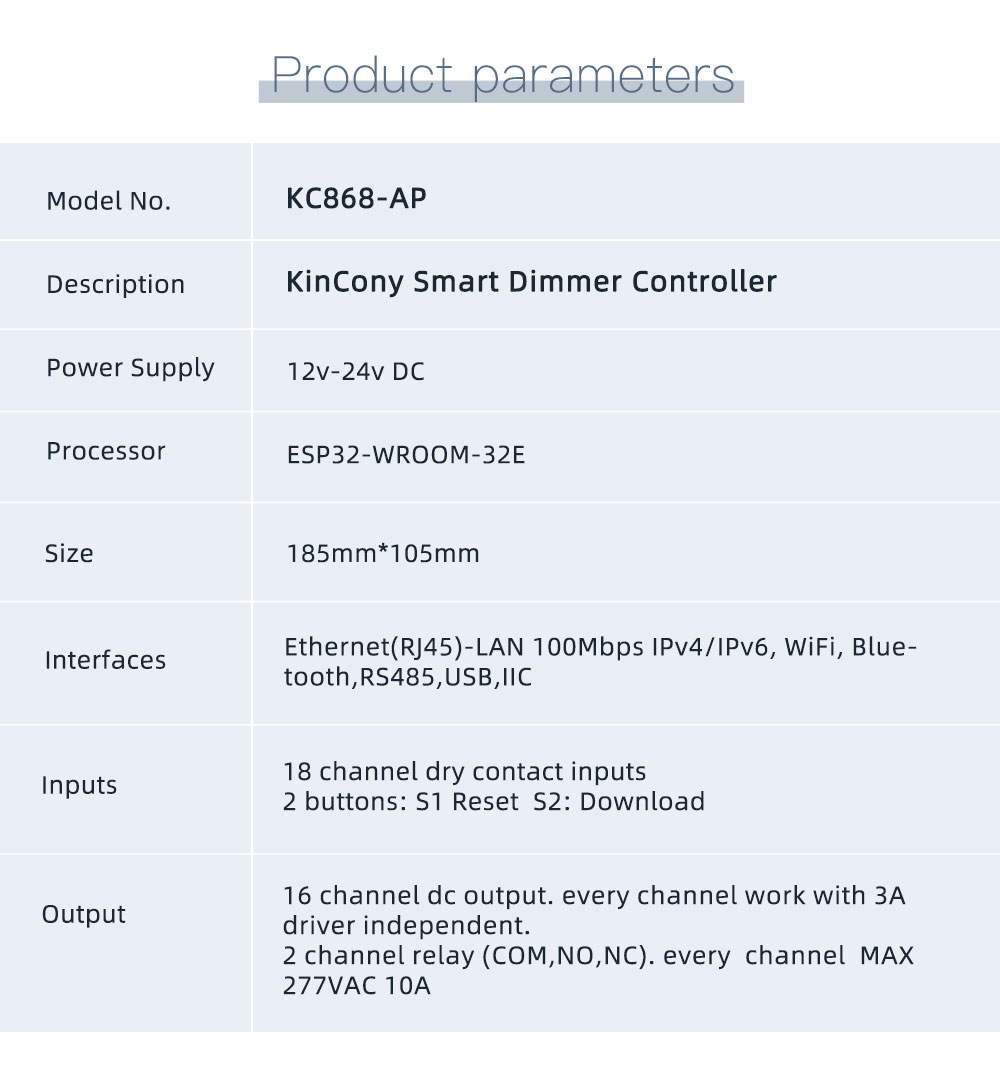Image resolution: width=1000 pixels, height=1066 pixels.
Task: Select the Description row label
Action: click(x=115, y=284)
